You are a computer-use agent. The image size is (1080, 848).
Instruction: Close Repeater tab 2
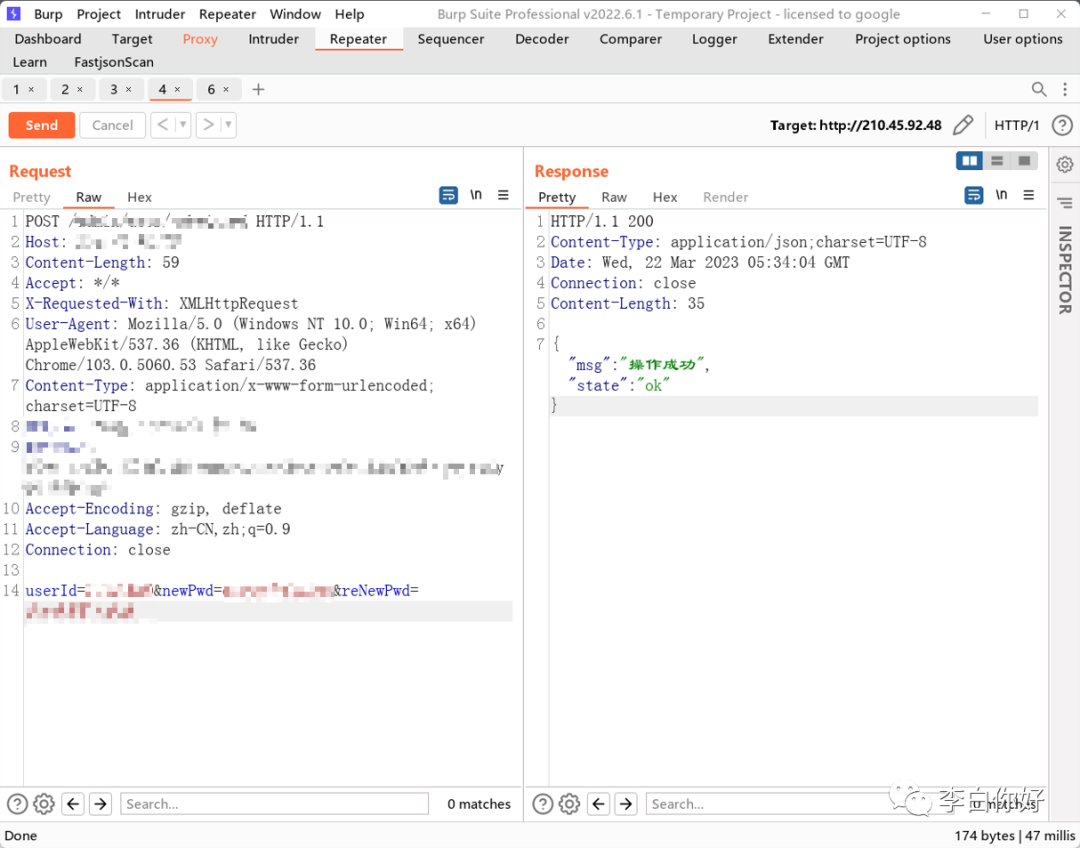(80, 90)
